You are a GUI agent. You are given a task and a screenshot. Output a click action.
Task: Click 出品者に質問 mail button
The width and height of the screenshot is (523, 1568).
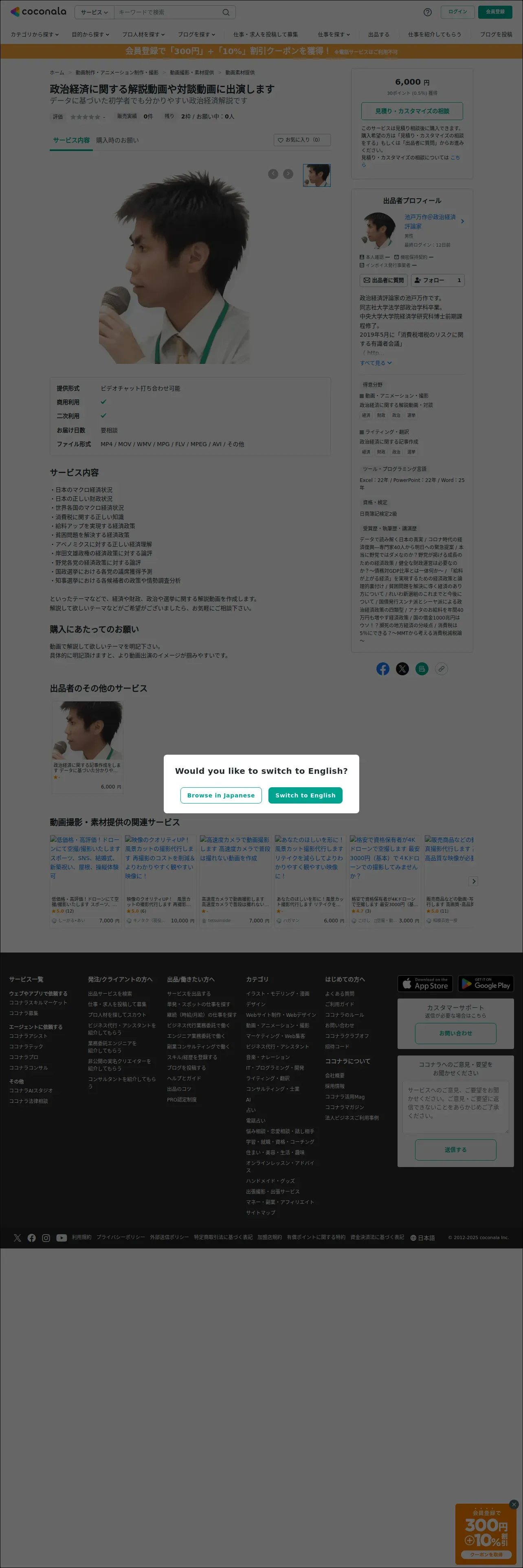click(x=384, y=280)
